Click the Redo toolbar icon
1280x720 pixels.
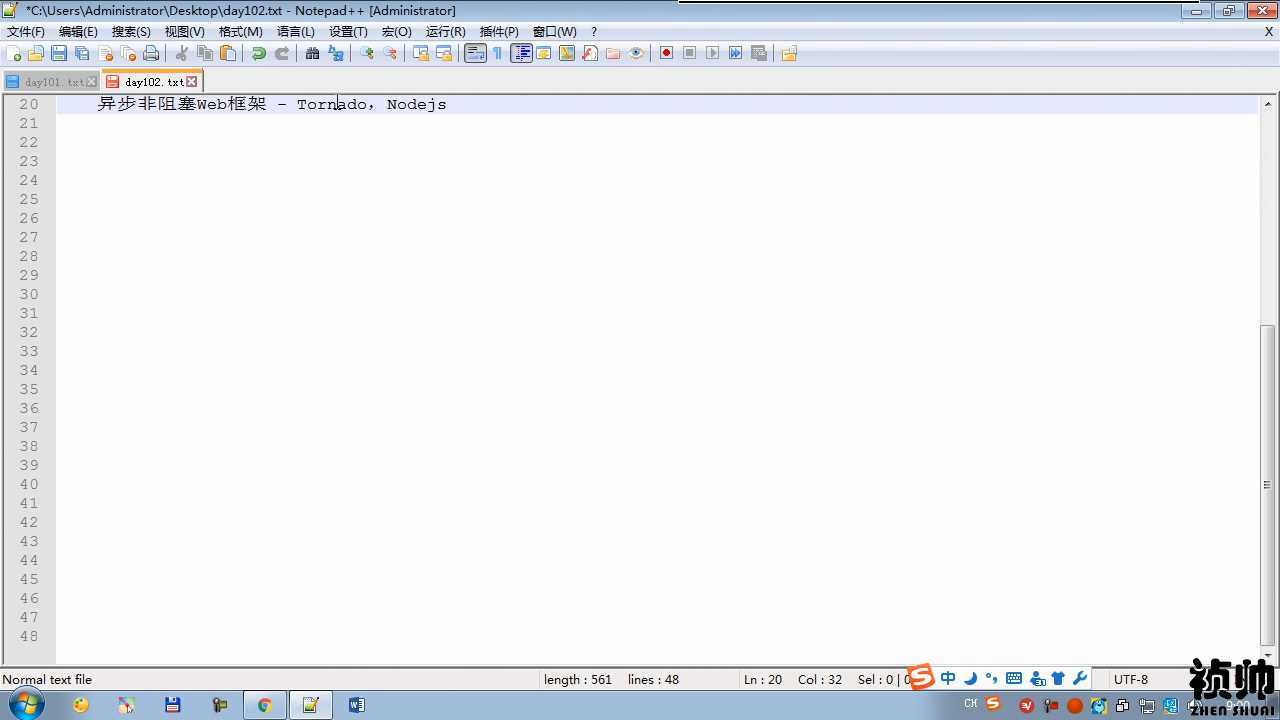coord(282,53)
